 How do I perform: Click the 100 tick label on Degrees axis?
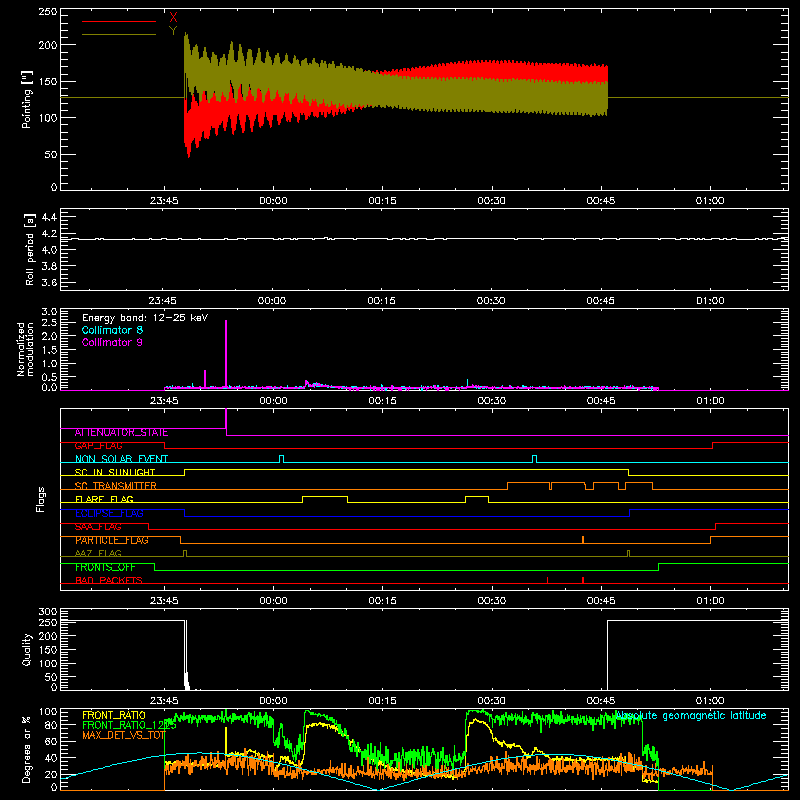click(47, 712)
